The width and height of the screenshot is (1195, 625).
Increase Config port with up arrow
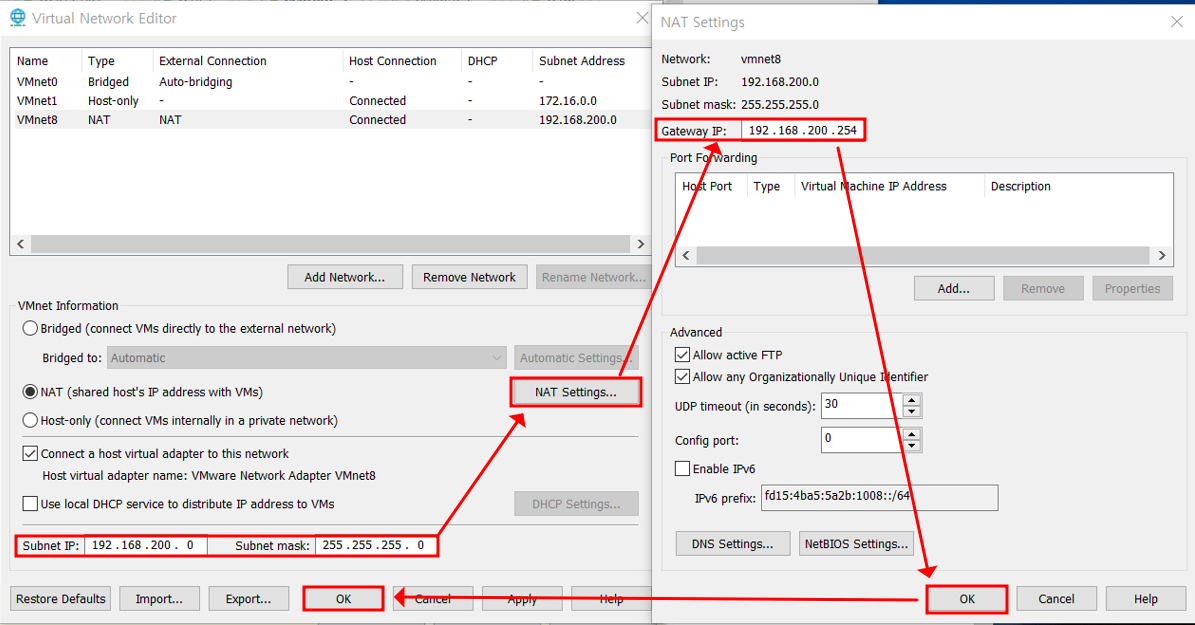click(x=911, y=434)
